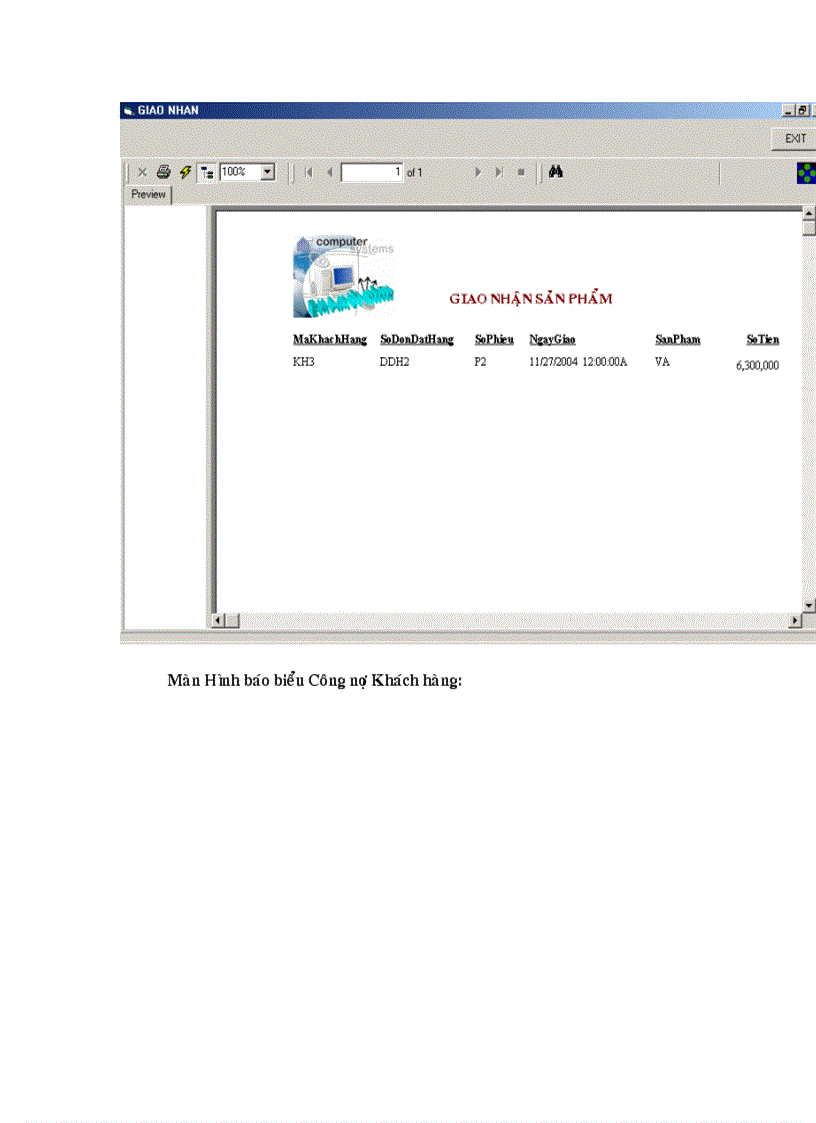Click the NgayGiao column header
The height and width of the screenshot is (1123, 816).
click(x=554, y=339)
